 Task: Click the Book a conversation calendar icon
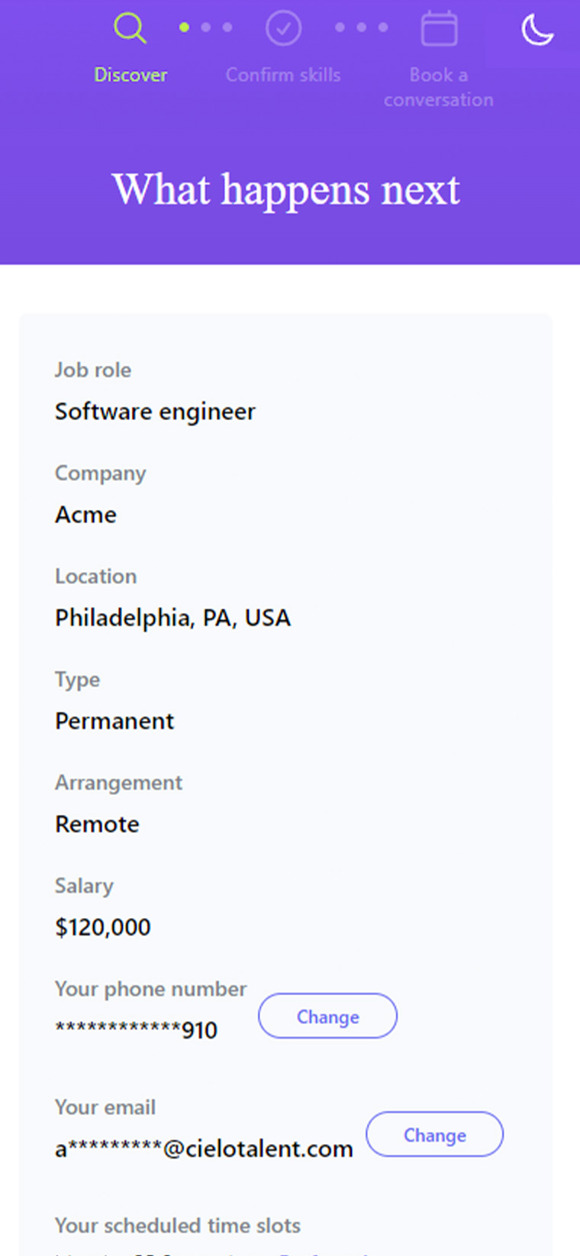pyautogui.click(x=439, y=28)
